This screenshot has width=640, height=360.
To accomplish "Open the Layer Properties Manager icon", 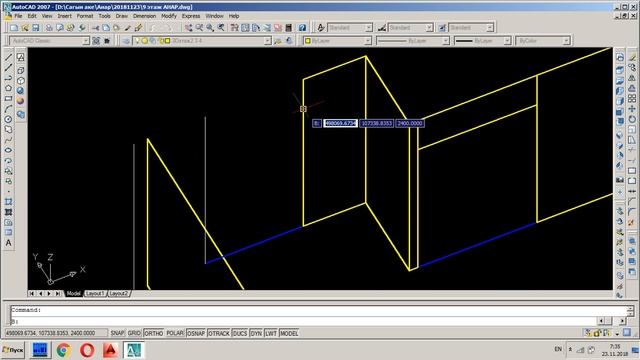I will (x=126, y=41).
